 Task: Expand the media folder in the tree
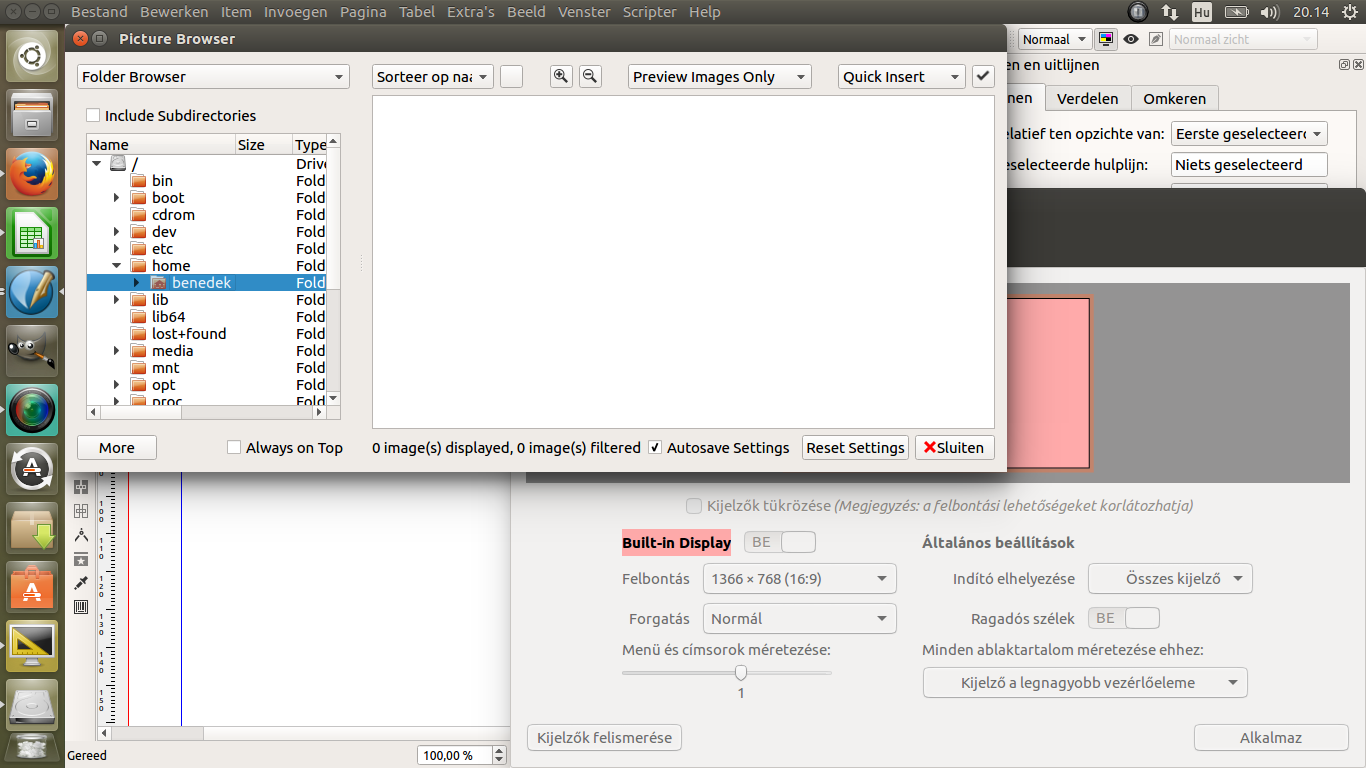117,351
